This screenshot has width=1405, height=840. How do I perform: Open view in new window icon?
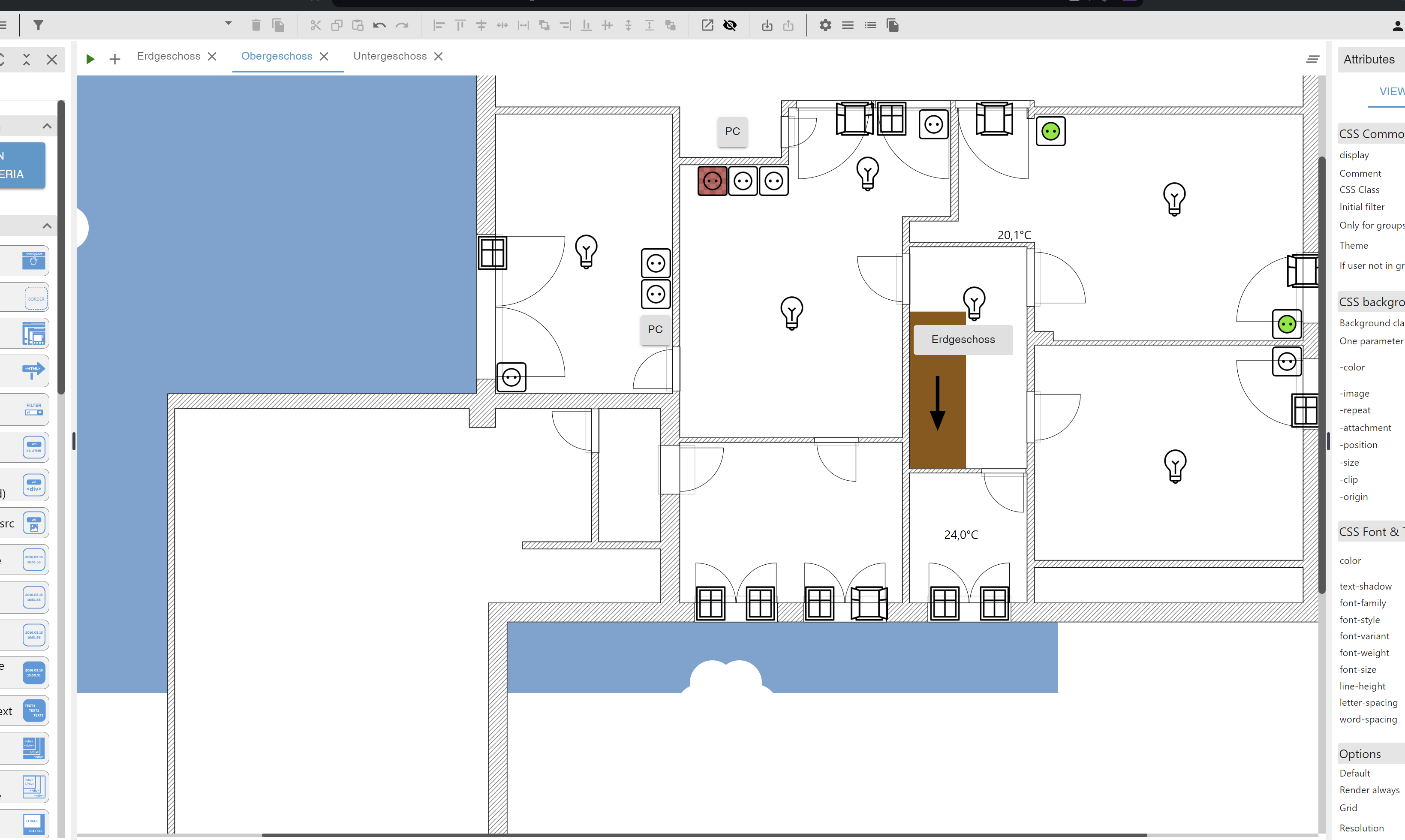tap(707, 25)
